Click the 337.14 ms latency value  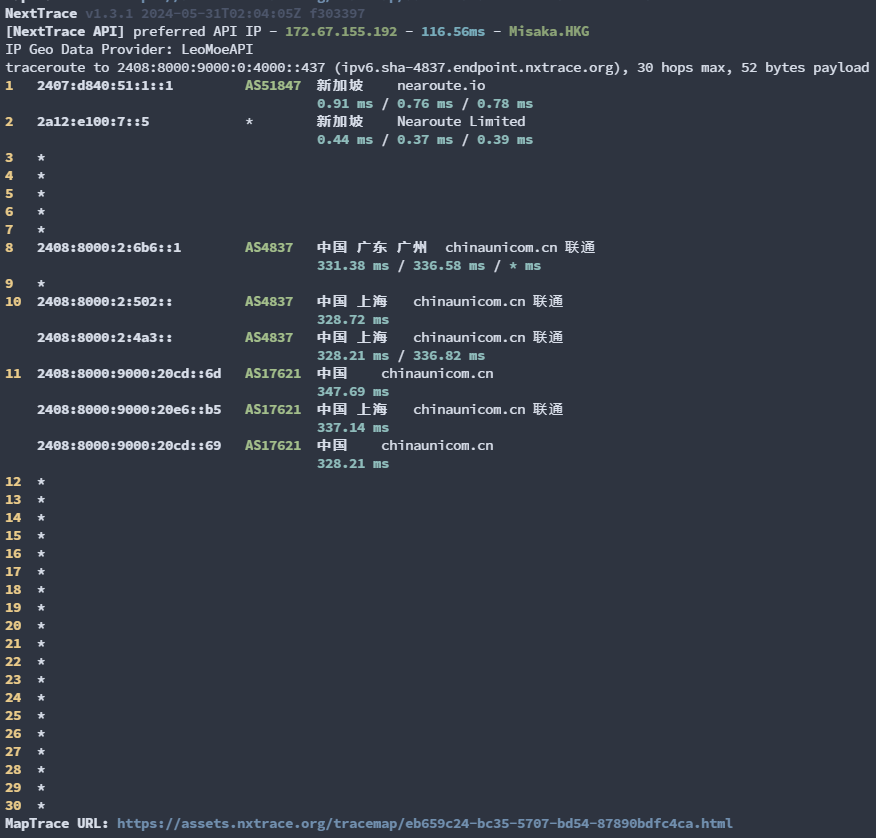click(353, 427)
